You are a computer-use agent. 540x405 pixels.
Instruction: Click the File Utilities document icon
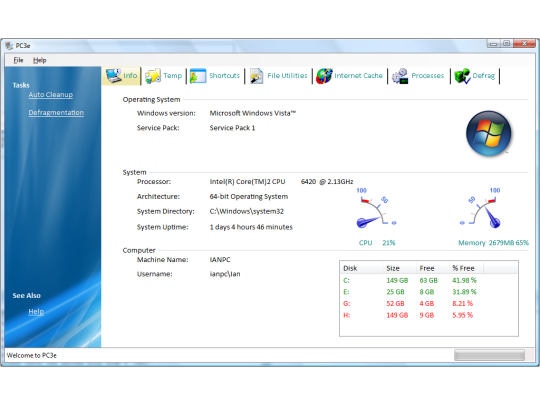tap(257, 76)
